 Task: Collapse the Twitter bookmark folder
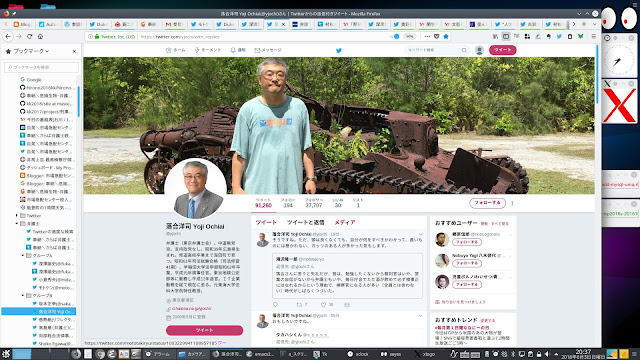click(17, 216)
